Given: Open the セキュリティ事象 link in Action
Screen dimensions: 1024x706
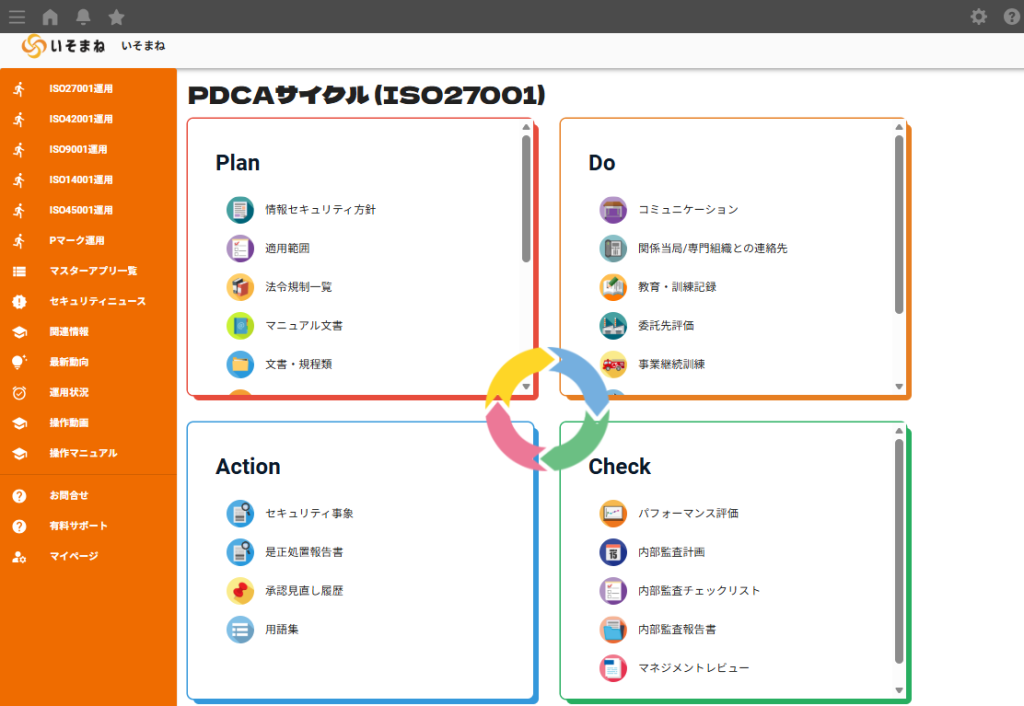Looking at the screenshot, I should pyautogui.click(x=309, y=514).
